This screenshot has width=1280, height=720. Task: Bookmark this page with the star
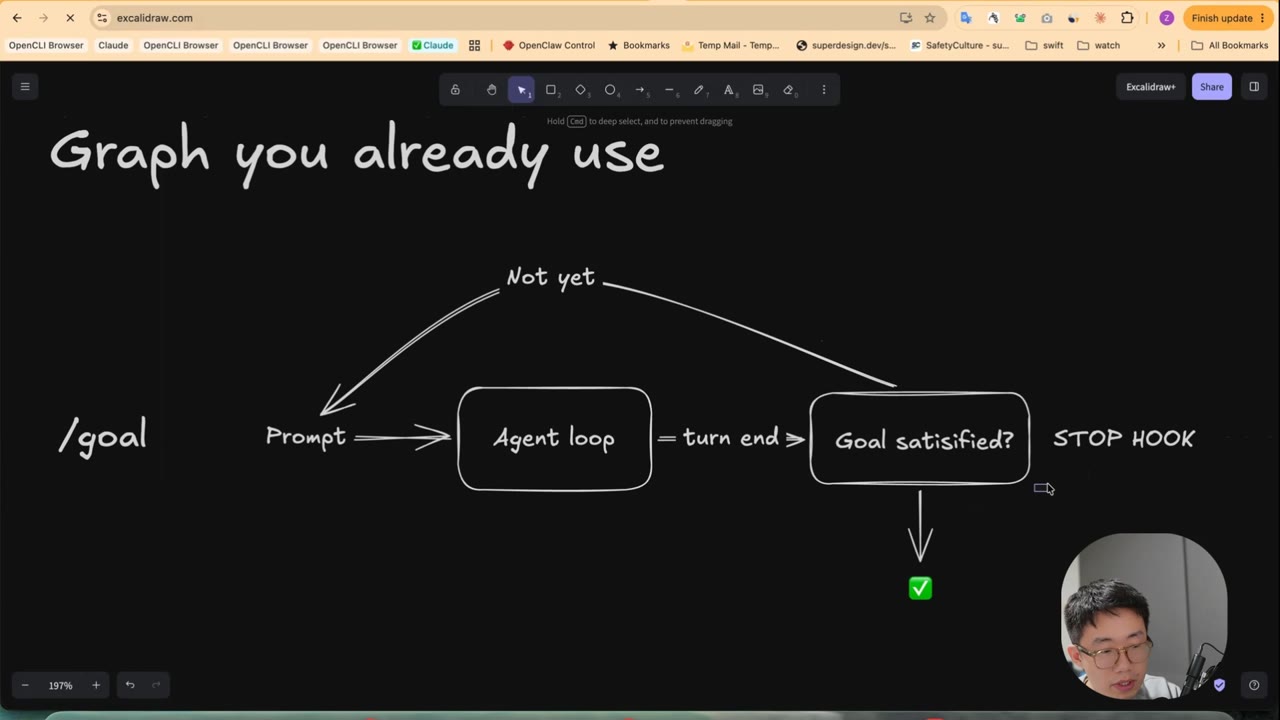(930, 18)
